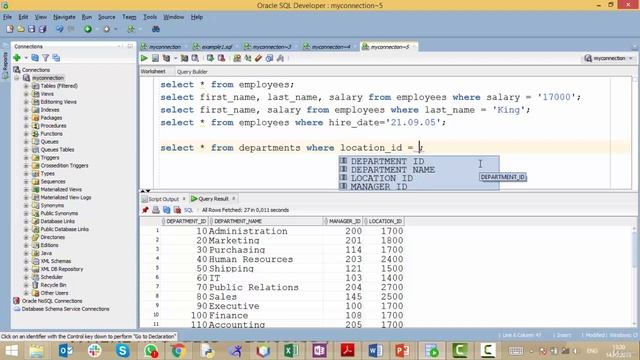This screenshot has height=360, width=640.
Task: Open the myconnection dropdown at top right
Action: [x=631, y=58]
